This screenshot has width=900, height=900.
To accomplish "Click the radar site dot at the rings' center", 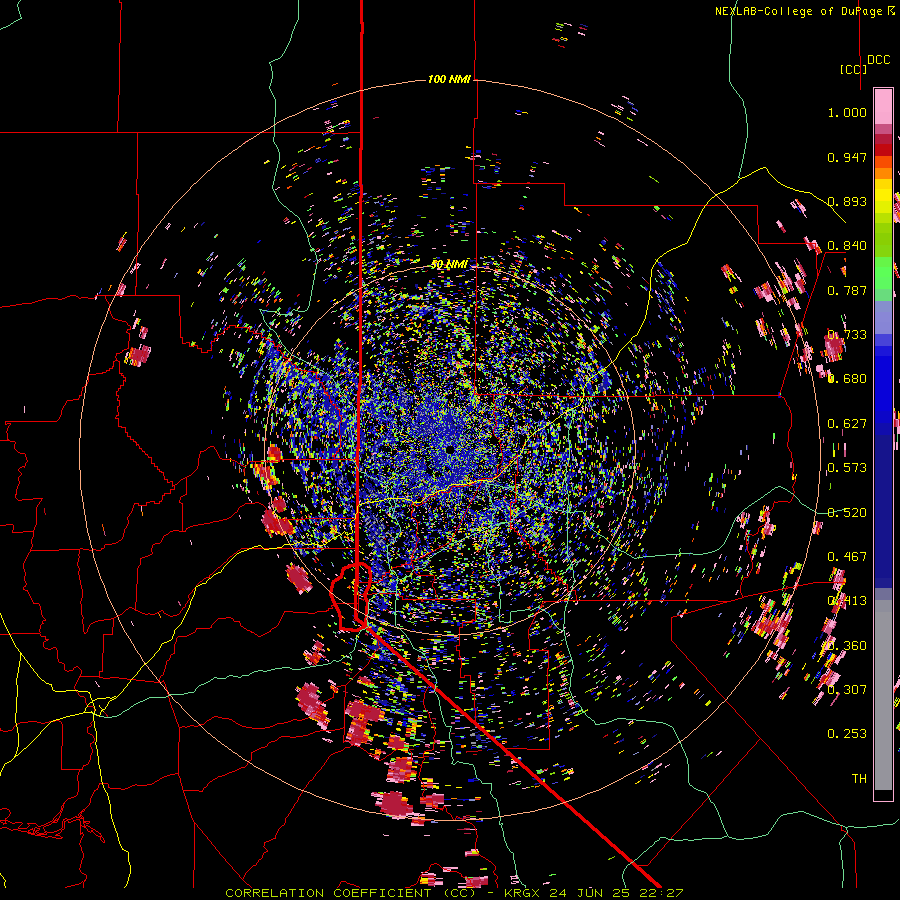I will pos(449,449).
